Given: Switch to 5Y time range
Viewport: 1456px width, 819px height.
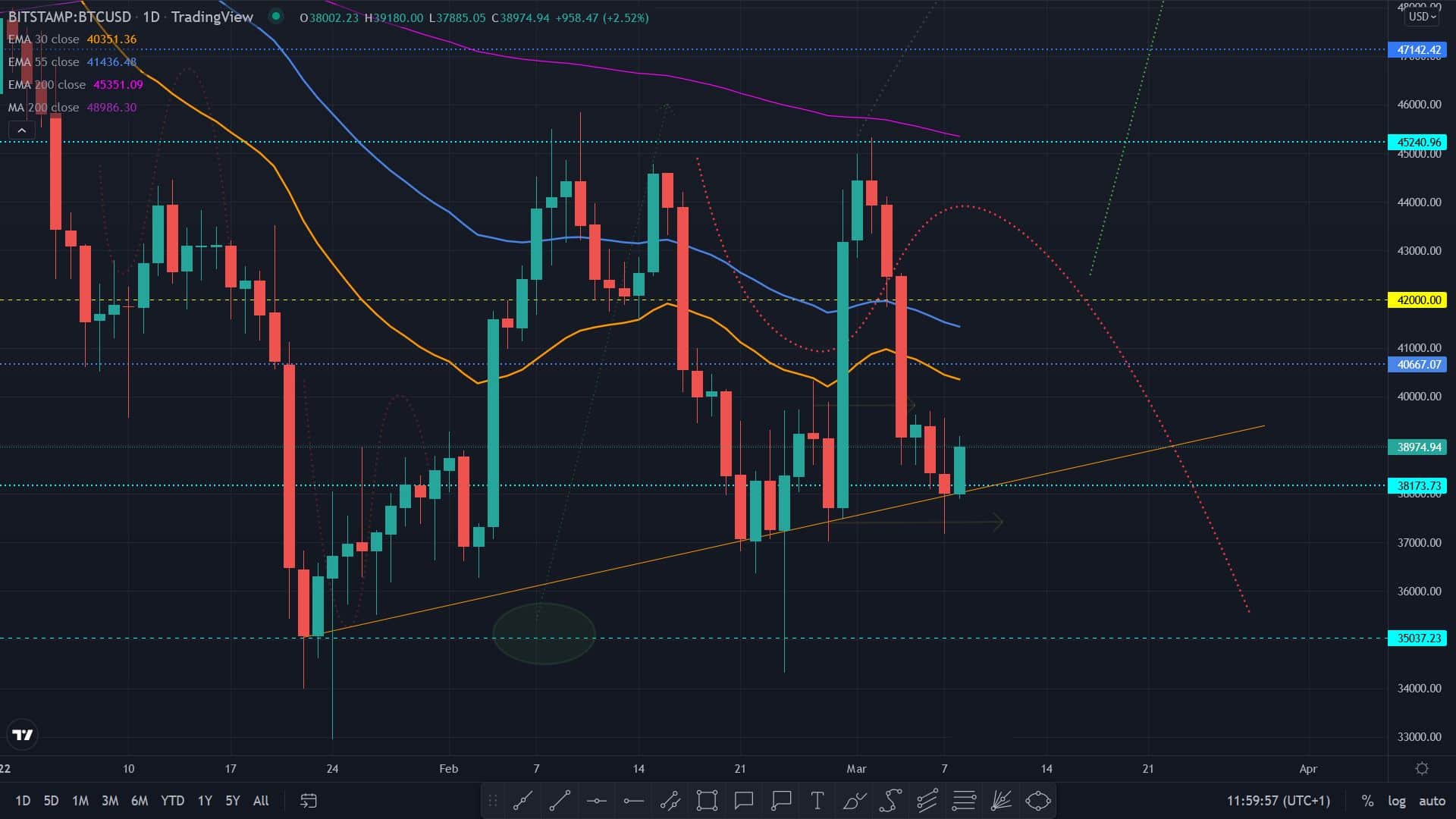Looking at the screenshot, I should pyautogui.click(x=233, y=801).
